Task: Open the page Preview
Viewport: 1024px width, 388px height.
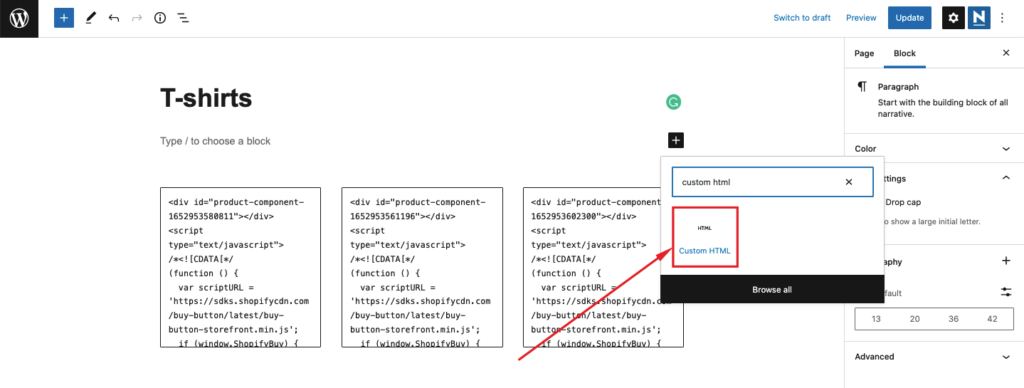Action: 861,18
